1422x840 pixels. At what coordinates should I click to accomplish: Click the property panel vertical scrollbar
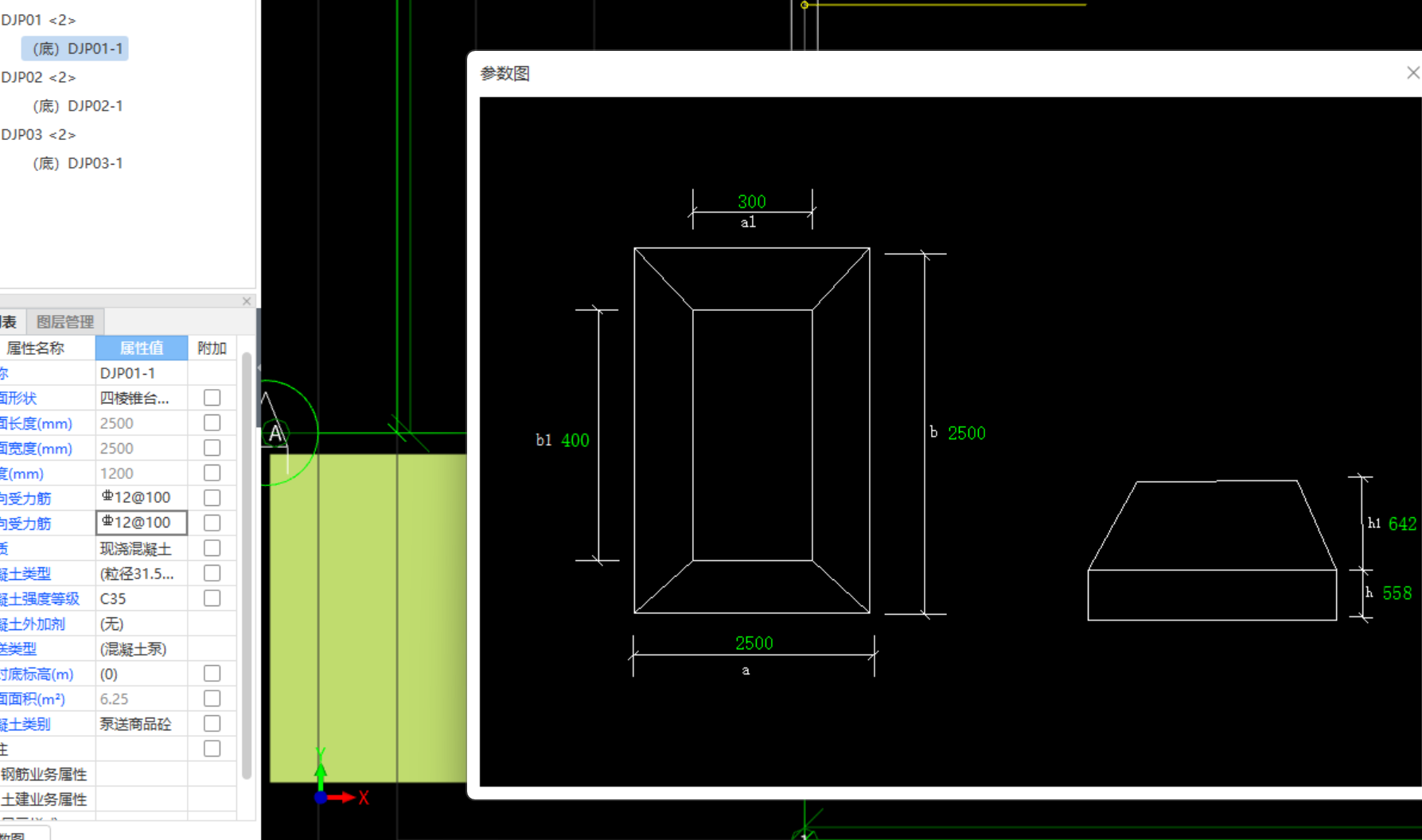point(247,565)
